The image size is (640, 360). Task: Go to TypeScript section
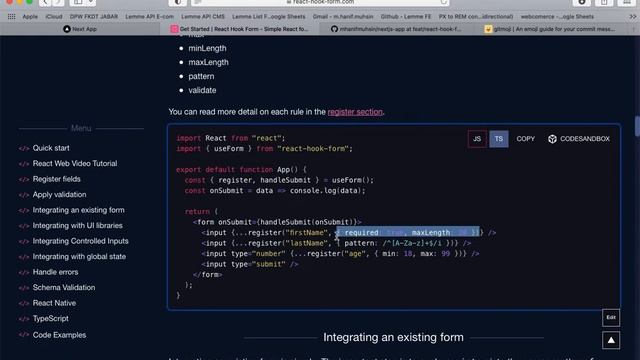(x=51, y=319)
